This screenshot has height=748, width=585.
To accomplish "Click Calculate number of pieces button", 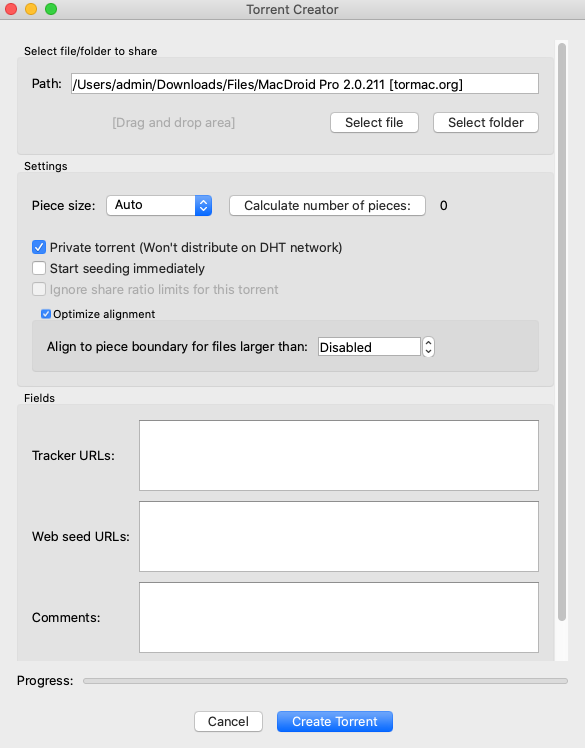I will click(x=327, y=206).
